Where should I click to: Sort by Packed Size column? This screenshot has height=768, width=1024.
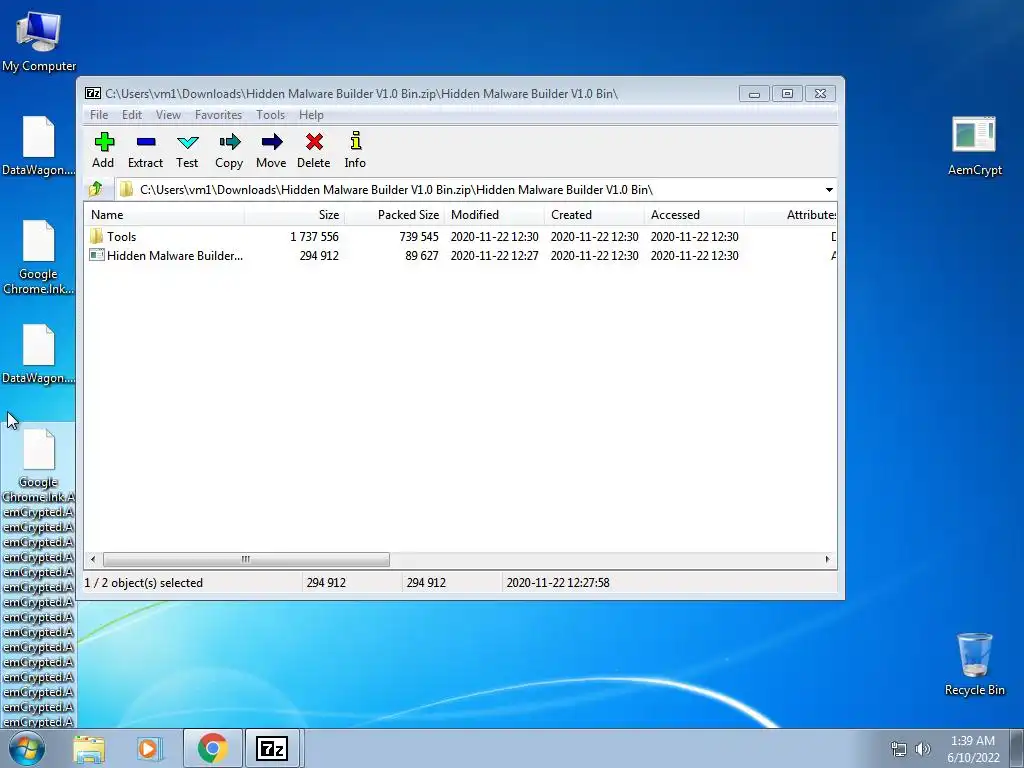pyautogui.click(x=394, y=215)
